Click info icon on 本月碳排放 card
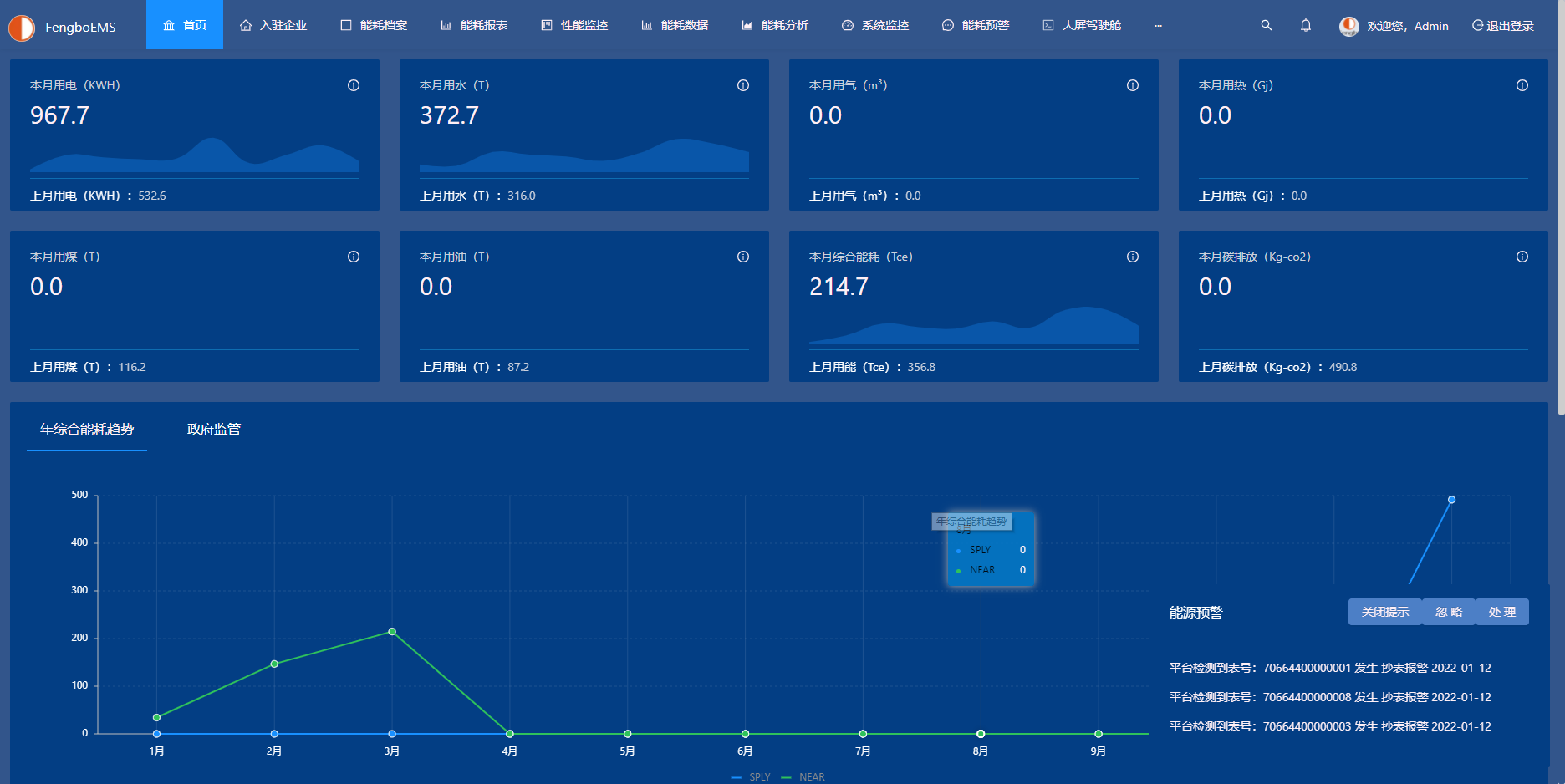 pyautogui.click(x=1522, y=257)
